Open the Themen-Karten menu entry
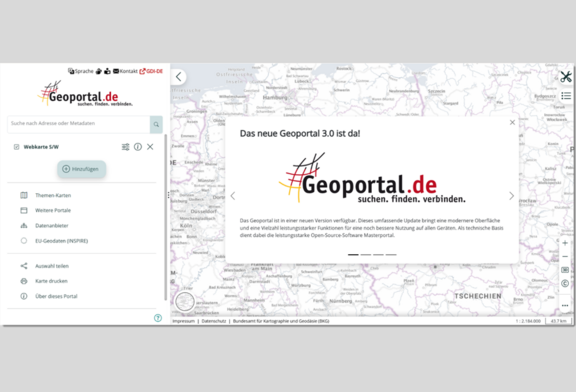 click(46, 195)
